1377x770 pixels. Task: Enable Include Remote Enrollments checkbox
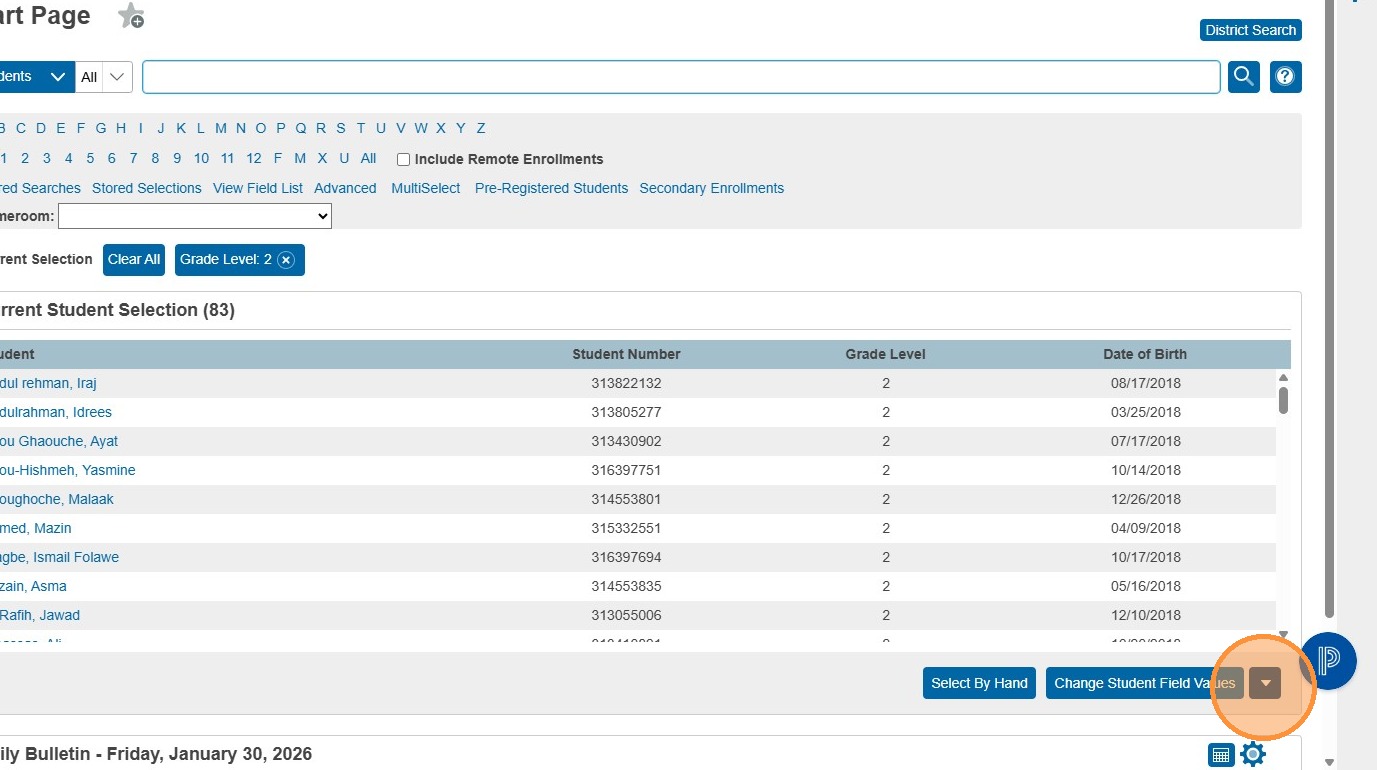(404, 159)
